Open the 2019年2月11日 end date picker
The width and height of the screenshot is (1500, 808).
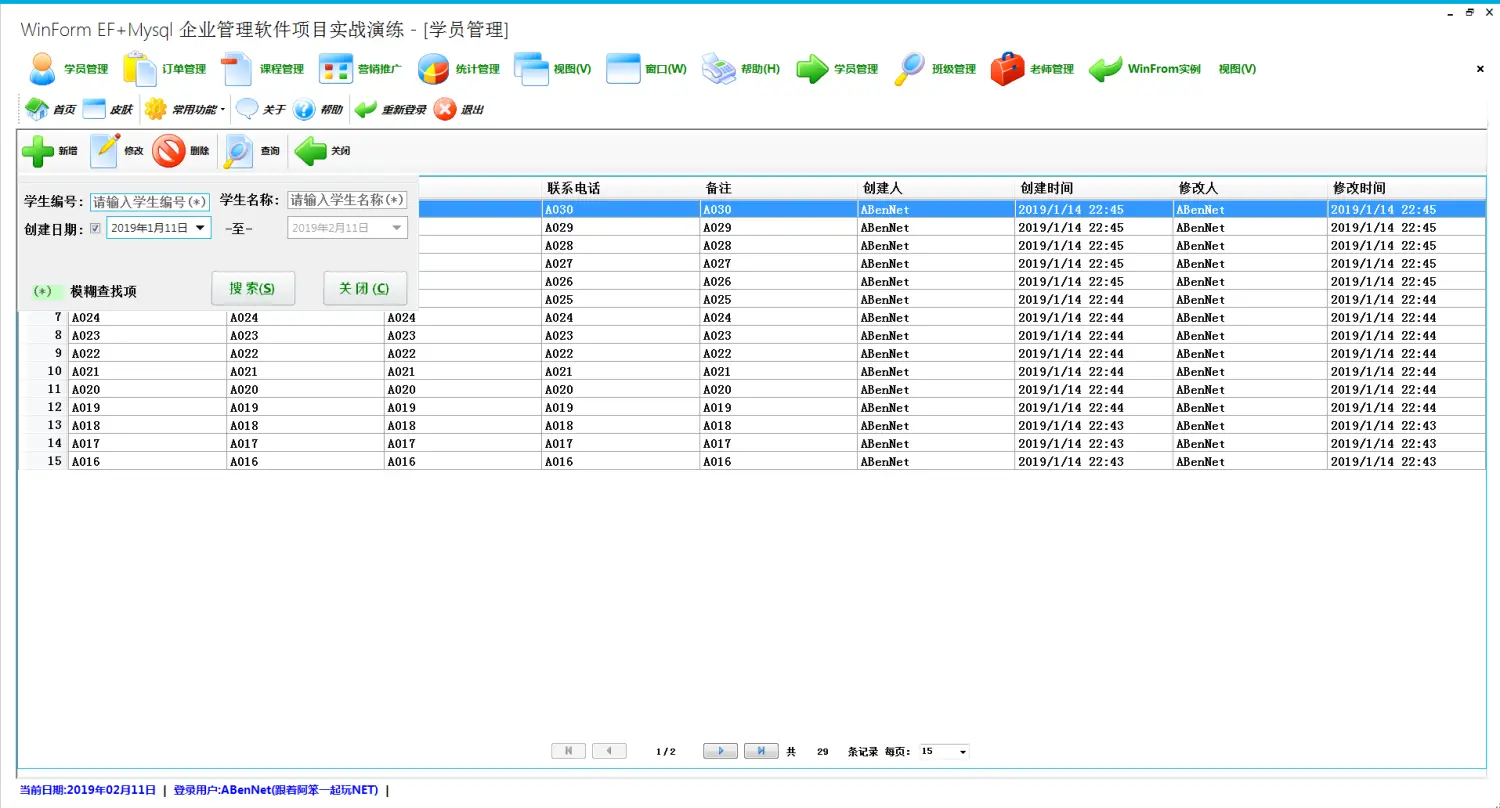[347, 228]
